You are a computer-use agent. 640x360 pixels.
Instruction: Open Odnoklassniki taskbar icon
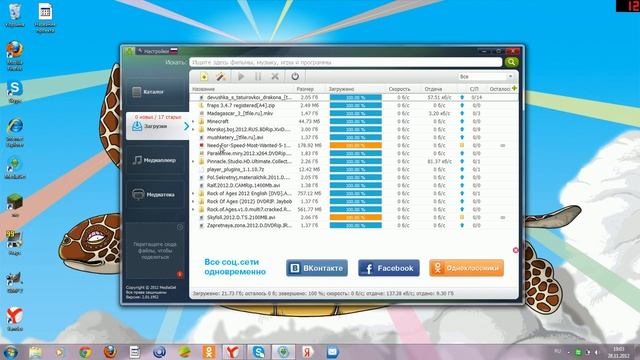[209, 352]
